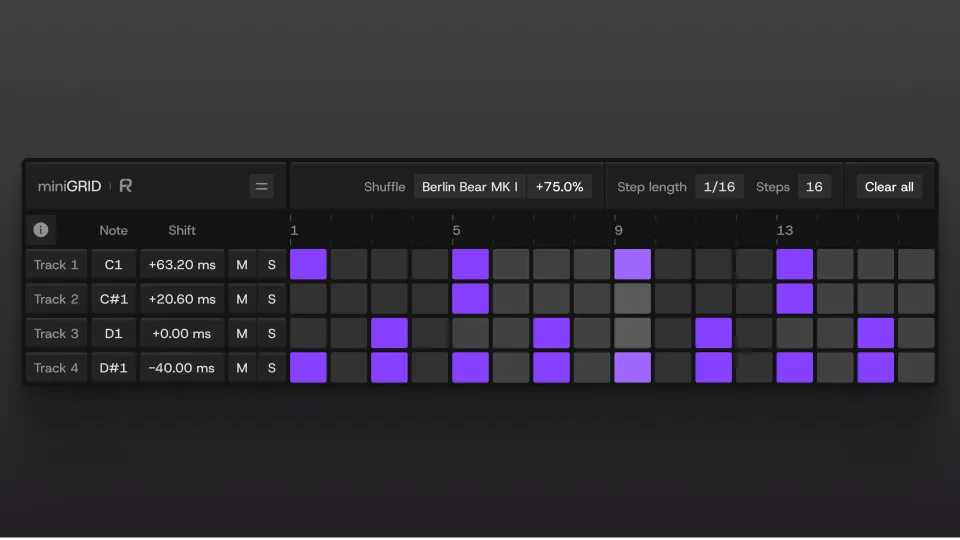
Task: Click the step 1 marker on the ruler
Action: 294,230
